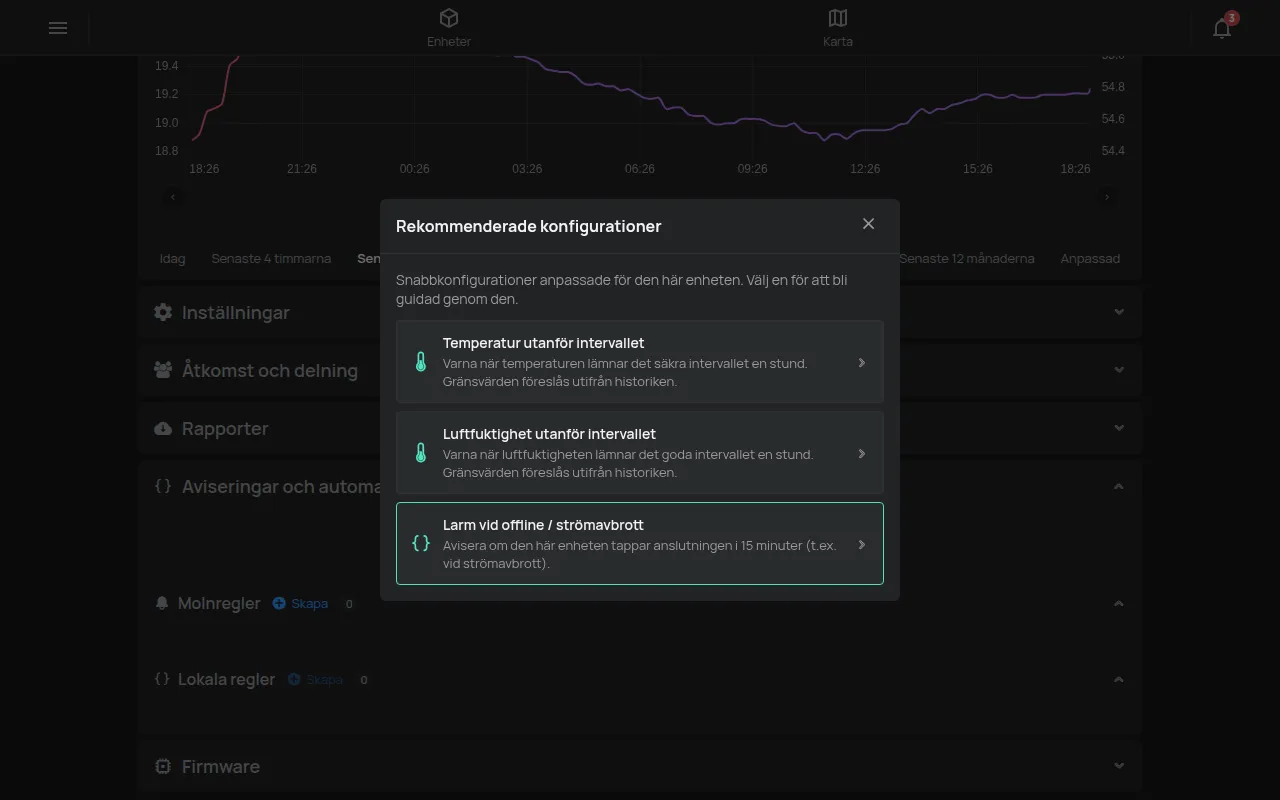Collapse the Aviseringar och automa… section chevron
The width and height of the screenshot is (1280, 800).
[x=1119, y=486]
